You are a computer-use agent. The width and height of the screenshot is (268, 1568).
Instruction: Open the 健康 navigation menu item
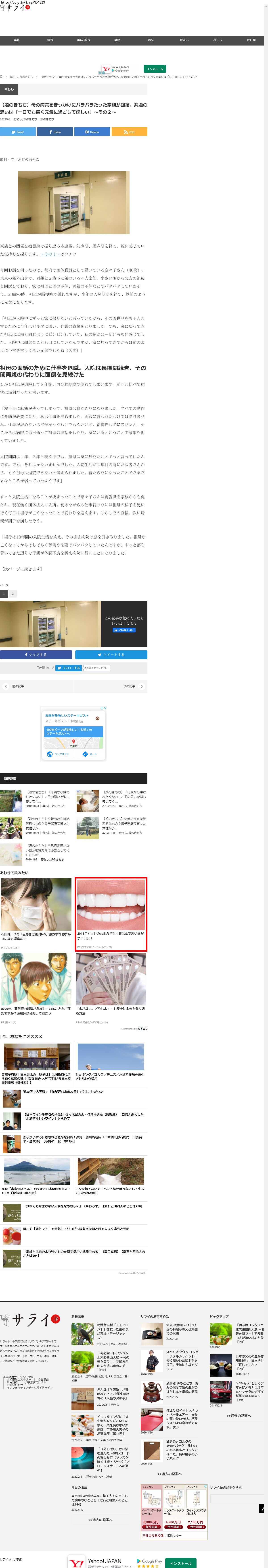coord(117,40)
